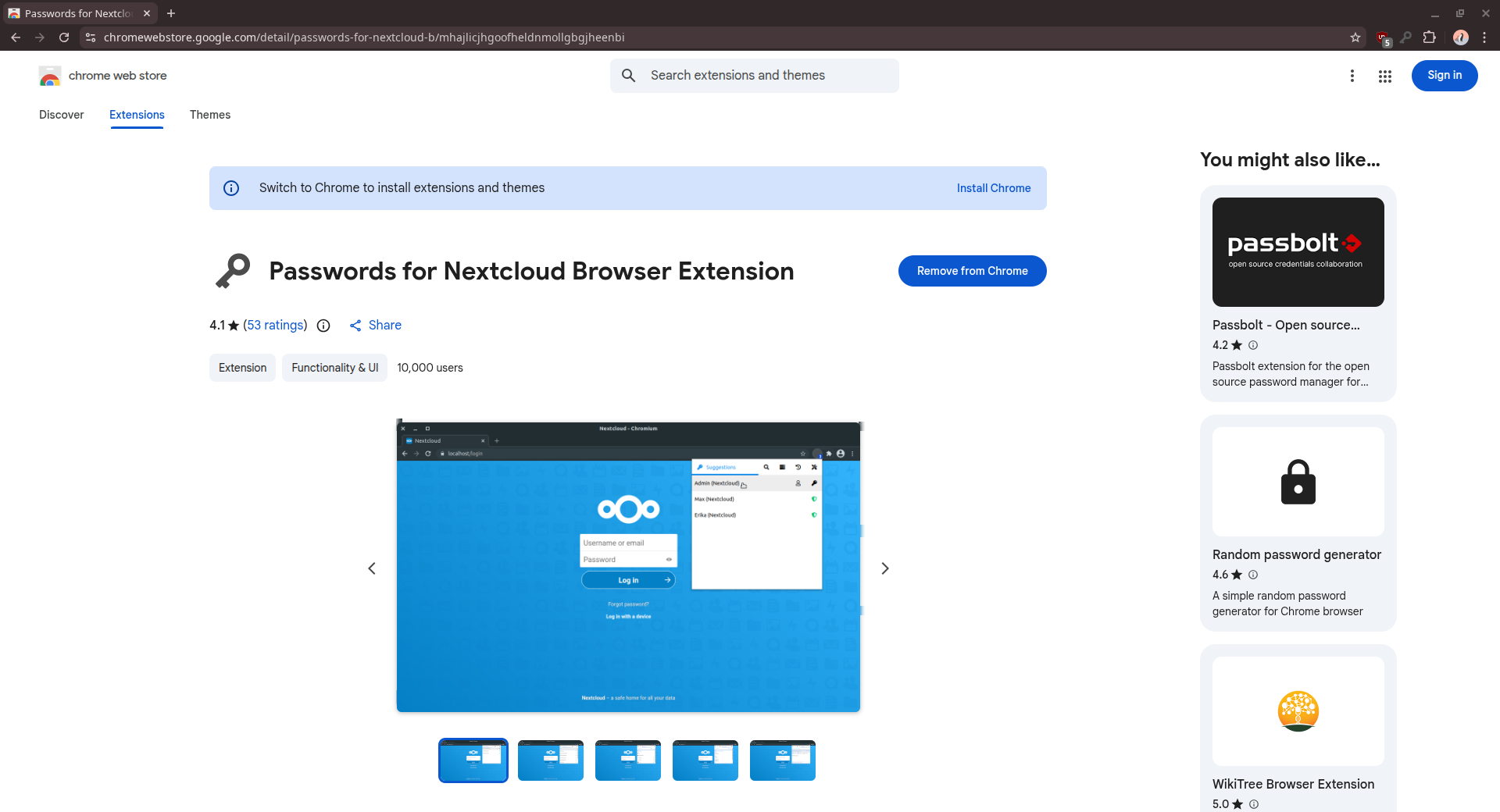This screenshot has width=1500, height=812.
Task: Click the Google apps grid icon
Action: [x=1385, y=76]
